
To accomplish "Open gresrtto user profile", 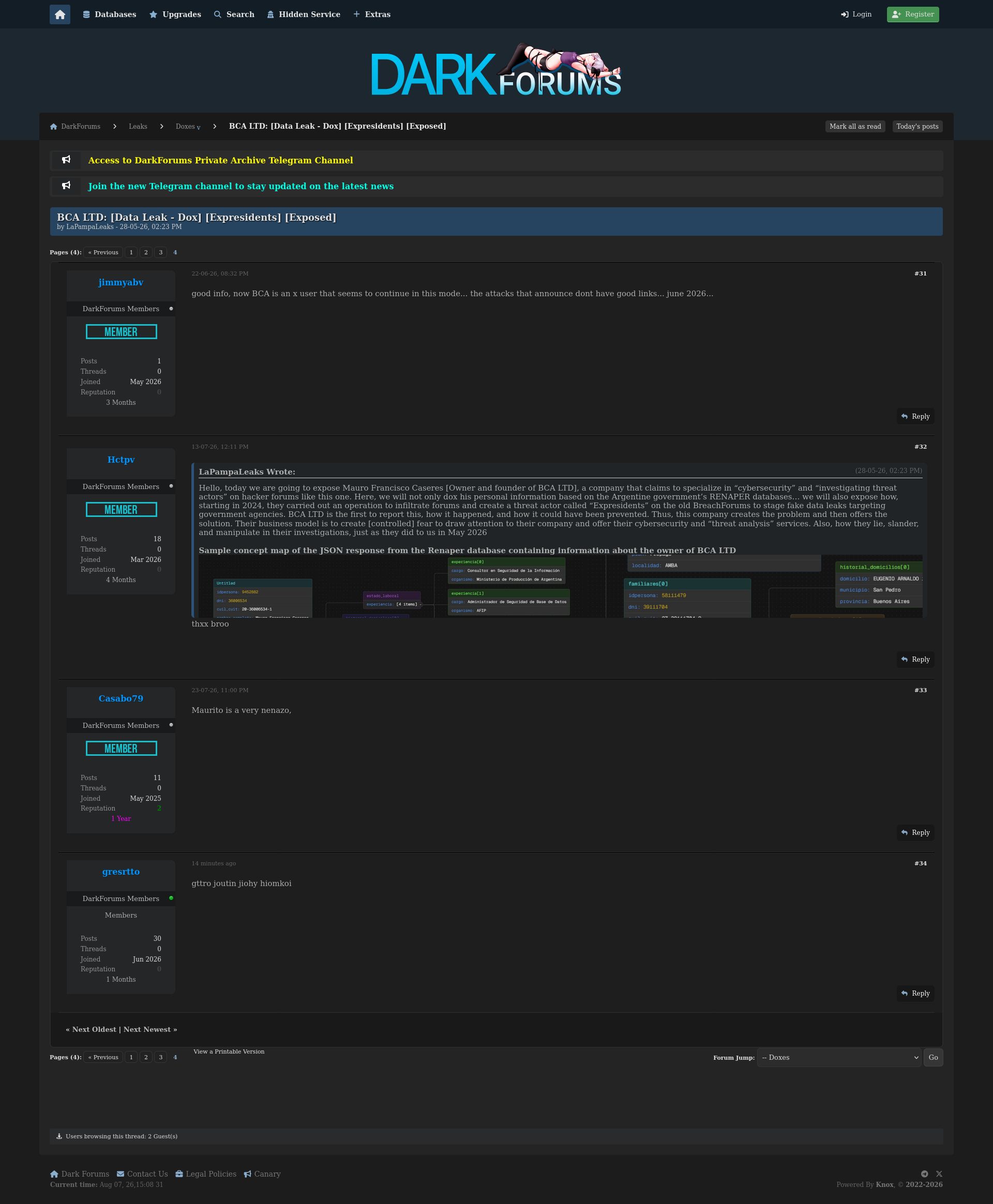I will pyautogui.click(x=121, y=872).
